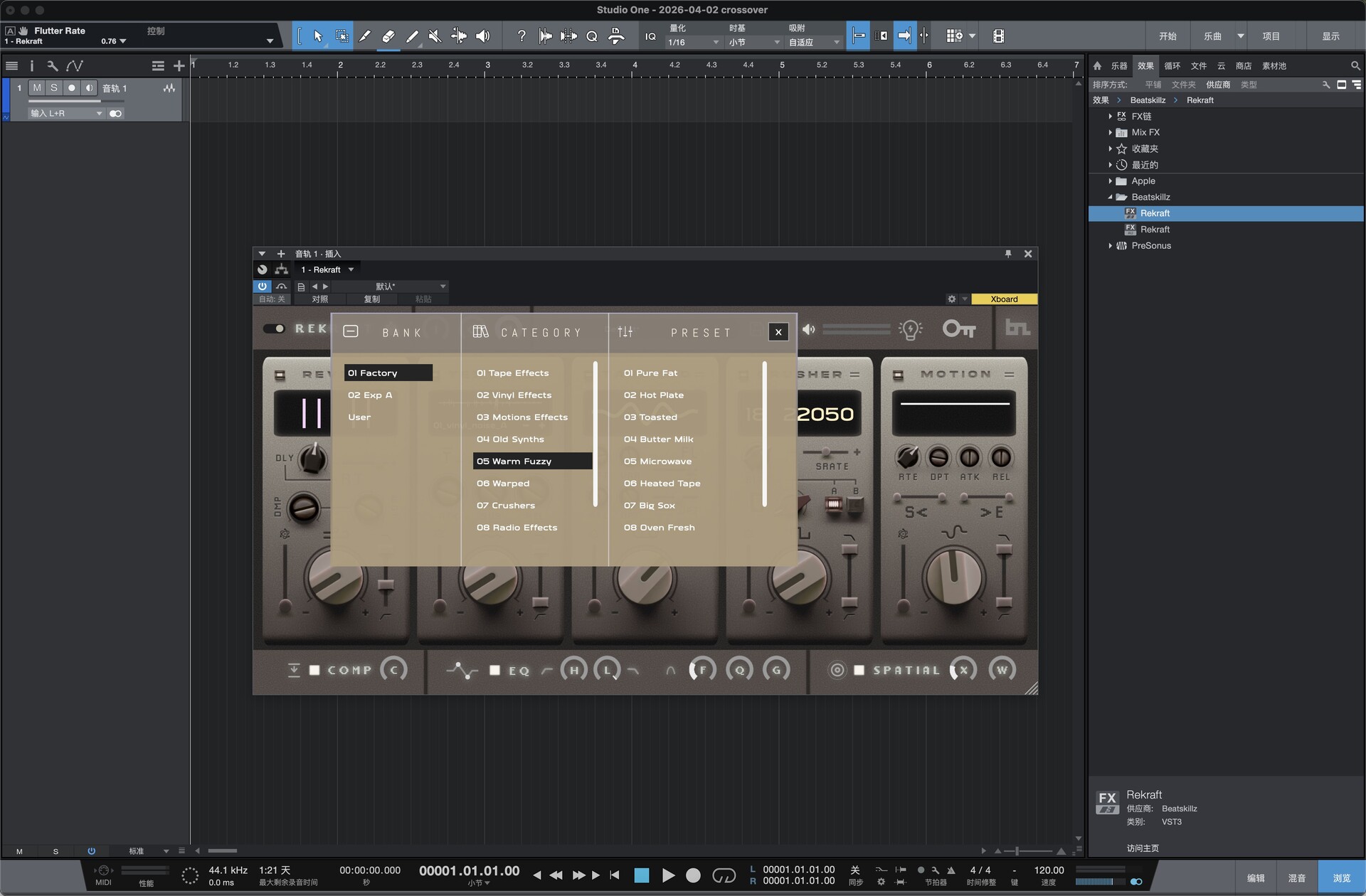Image resolution: width=1366 pixels, height=896 pixels.
Task: Select the Bend tool
Action: [x=459, y=36]
